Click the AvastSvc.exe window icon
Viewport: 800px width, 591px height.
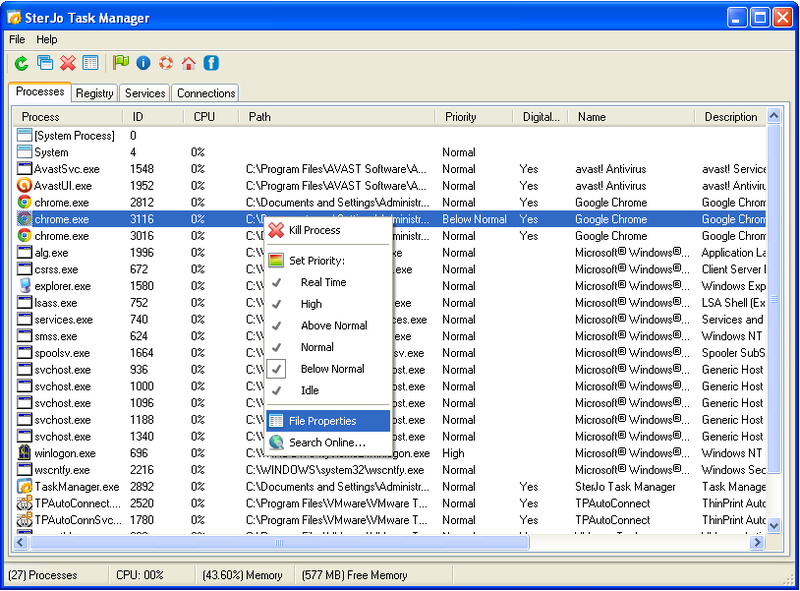(x=24, y=168)
